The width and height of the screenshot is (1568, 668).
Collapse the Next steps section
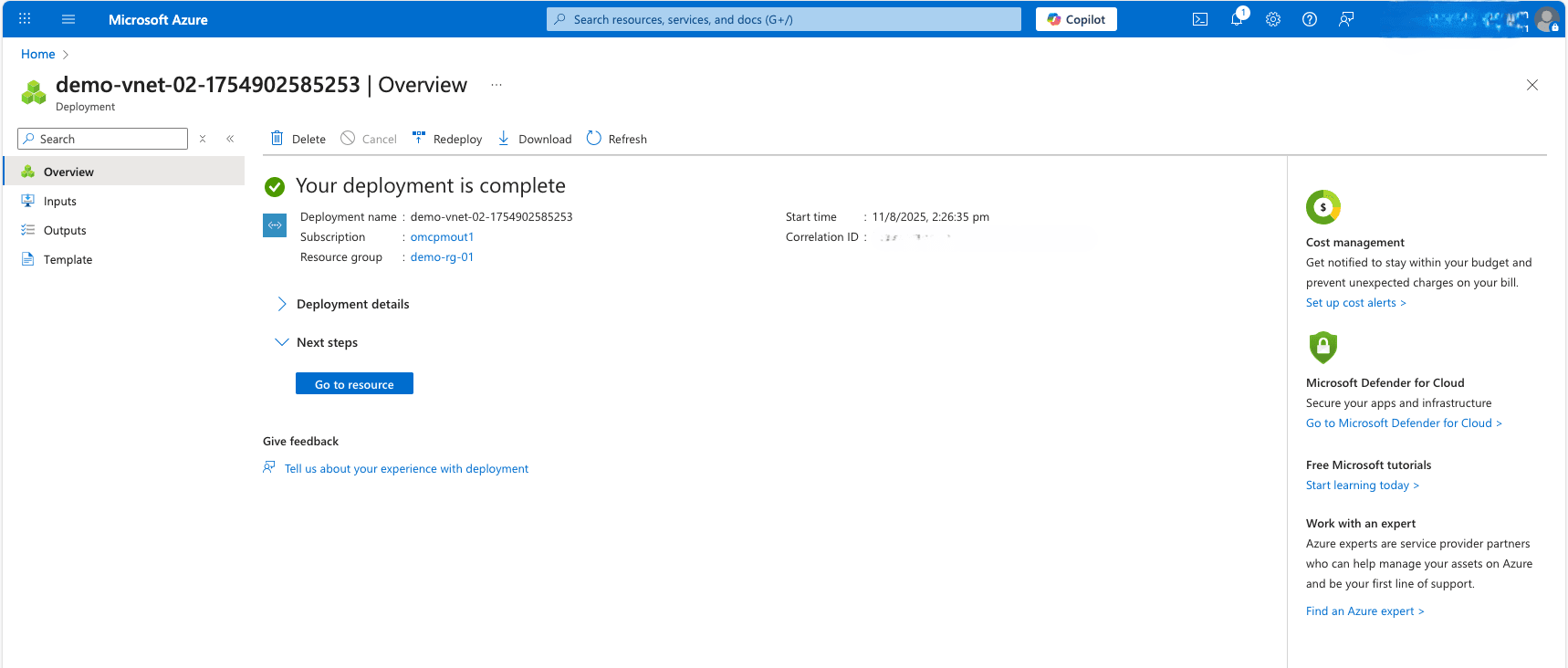click(317, 342)
